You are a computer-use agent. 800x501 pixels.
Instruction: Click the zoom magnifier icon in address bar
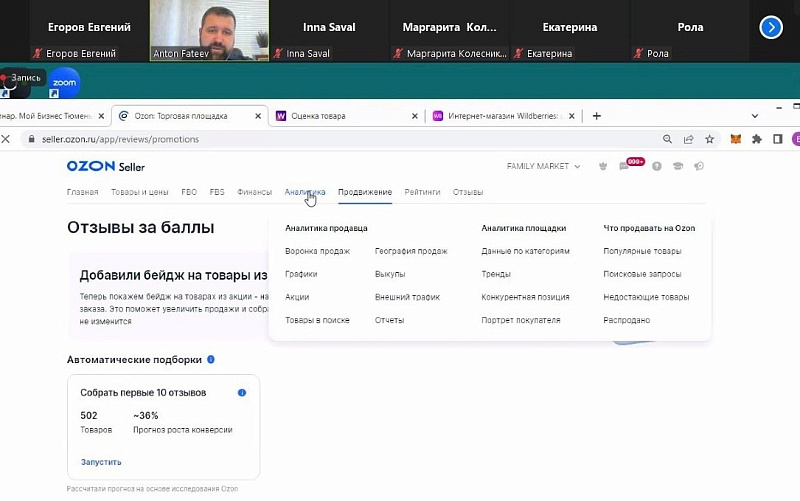[x=667, y=139]
